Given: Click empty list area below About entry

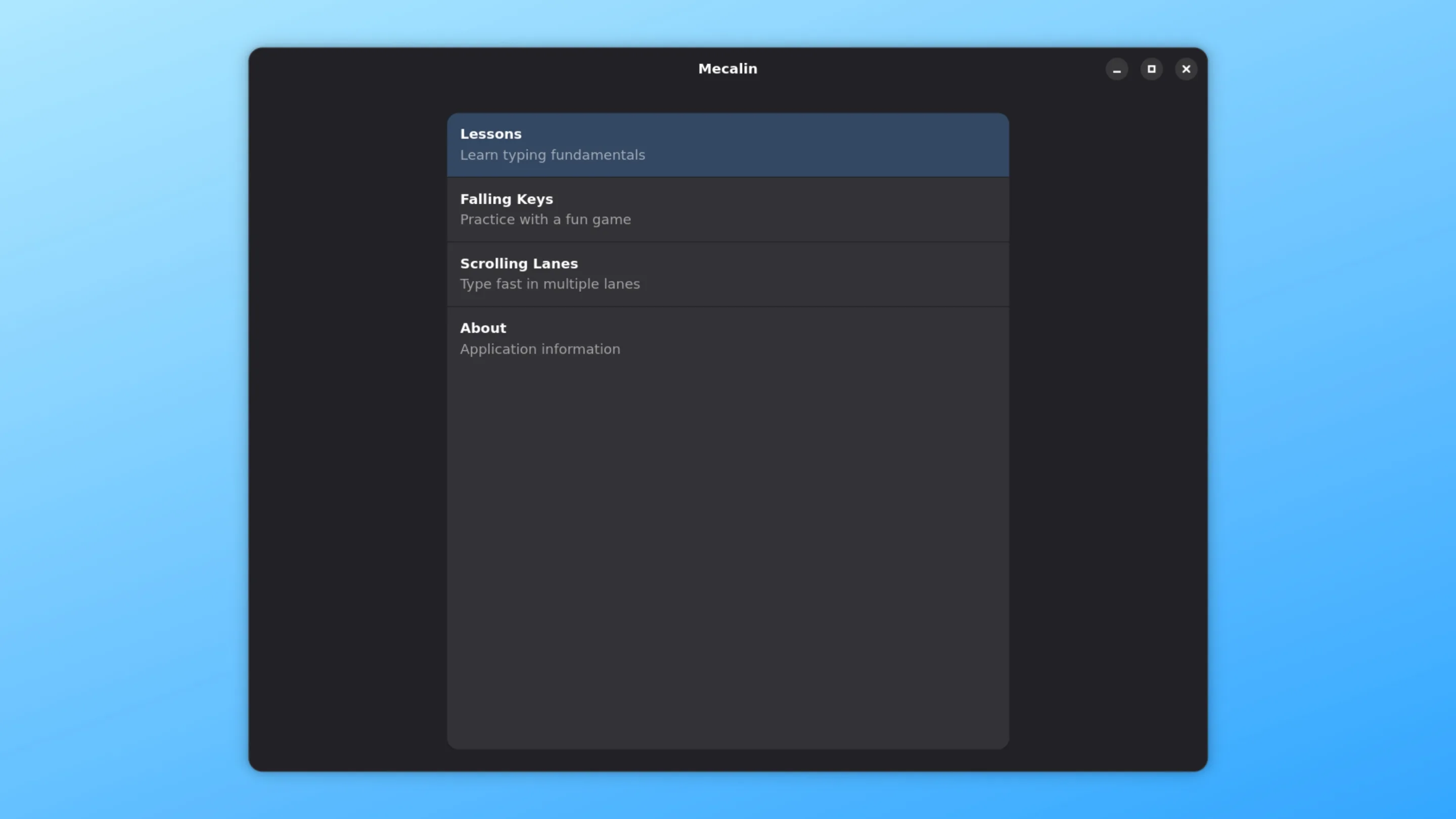Looking at the screenshot, I should [x=727, y=537].
